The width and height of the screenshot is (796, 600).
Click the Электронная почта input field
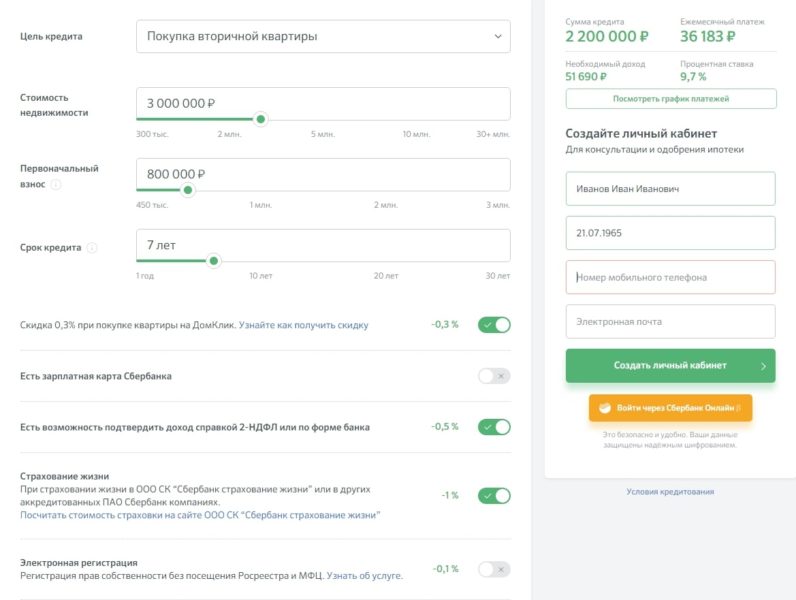click(670, 321)
